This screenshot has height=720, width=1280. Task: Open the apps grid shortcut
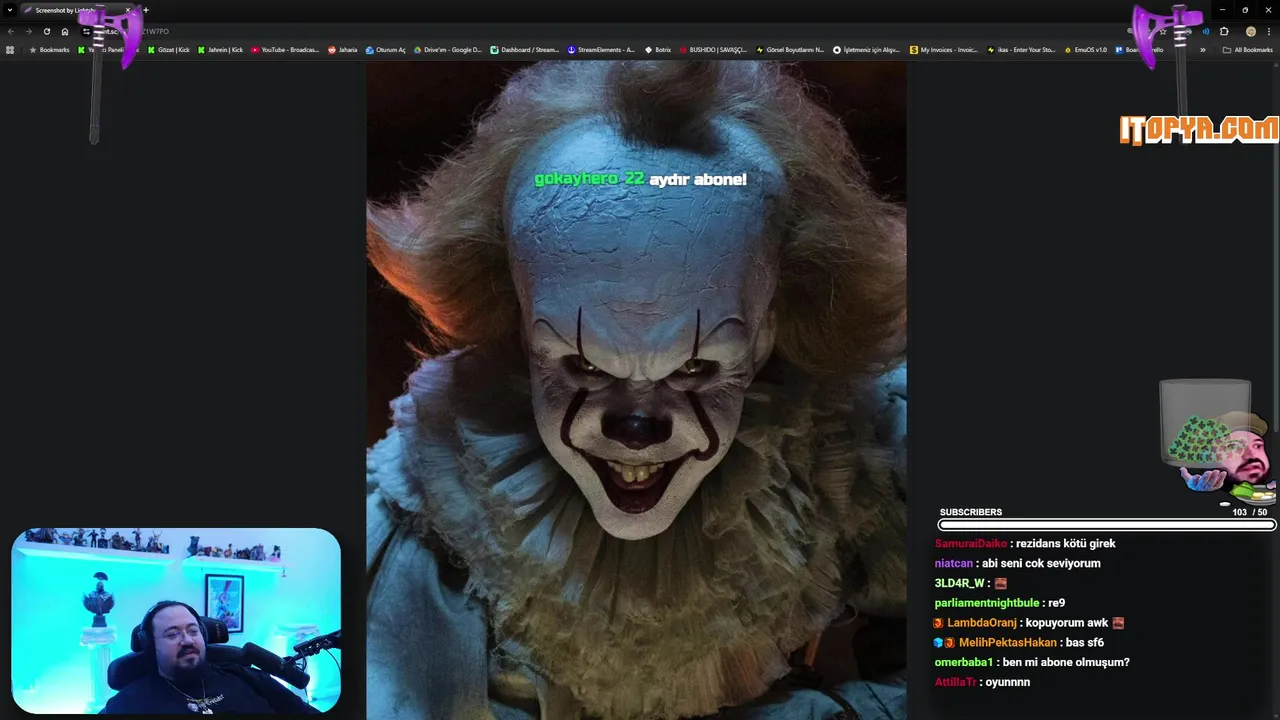[x=10, y=50]
